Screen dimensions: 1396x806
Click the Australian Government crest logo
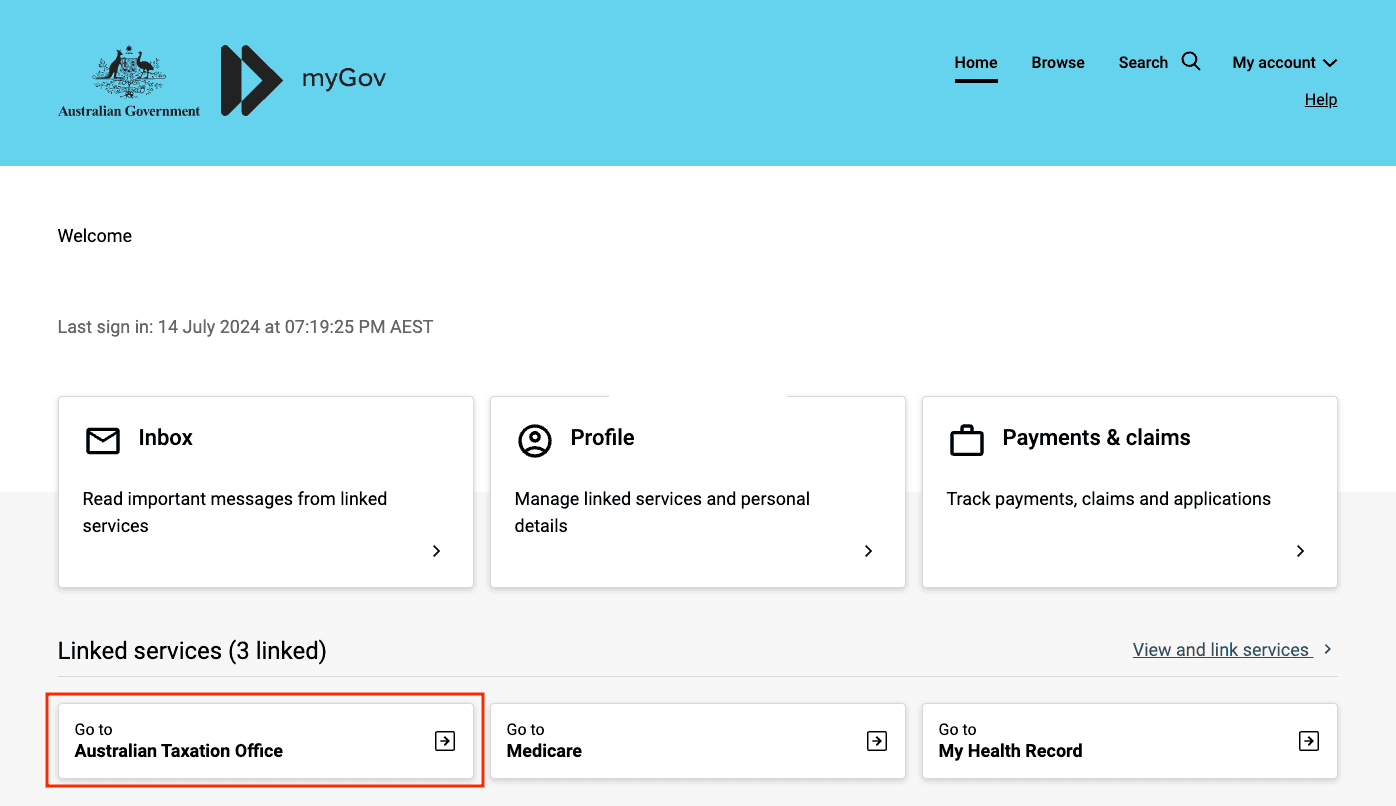pyautogui.click(x=129, y=81)
